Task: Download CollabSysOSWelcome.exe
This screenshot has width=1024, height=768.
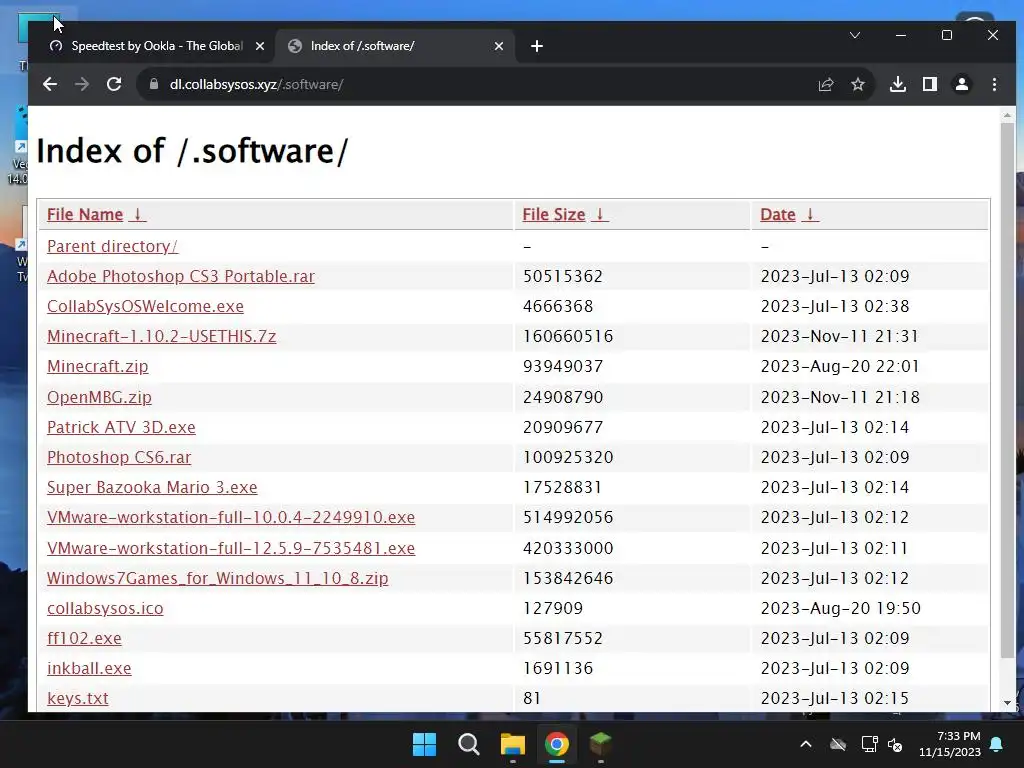Action: [x=145, y=306]
